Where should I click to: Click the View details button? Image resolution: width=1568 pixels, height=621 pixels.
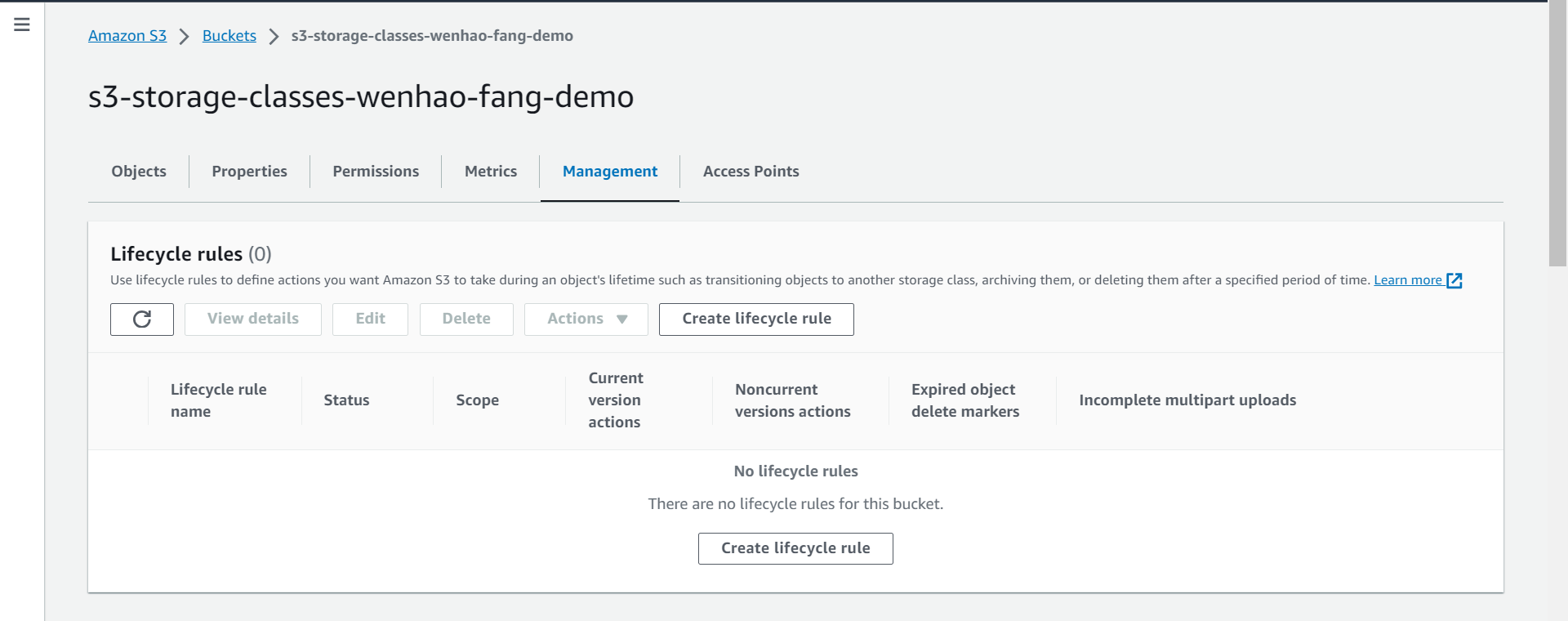point(253,319)
